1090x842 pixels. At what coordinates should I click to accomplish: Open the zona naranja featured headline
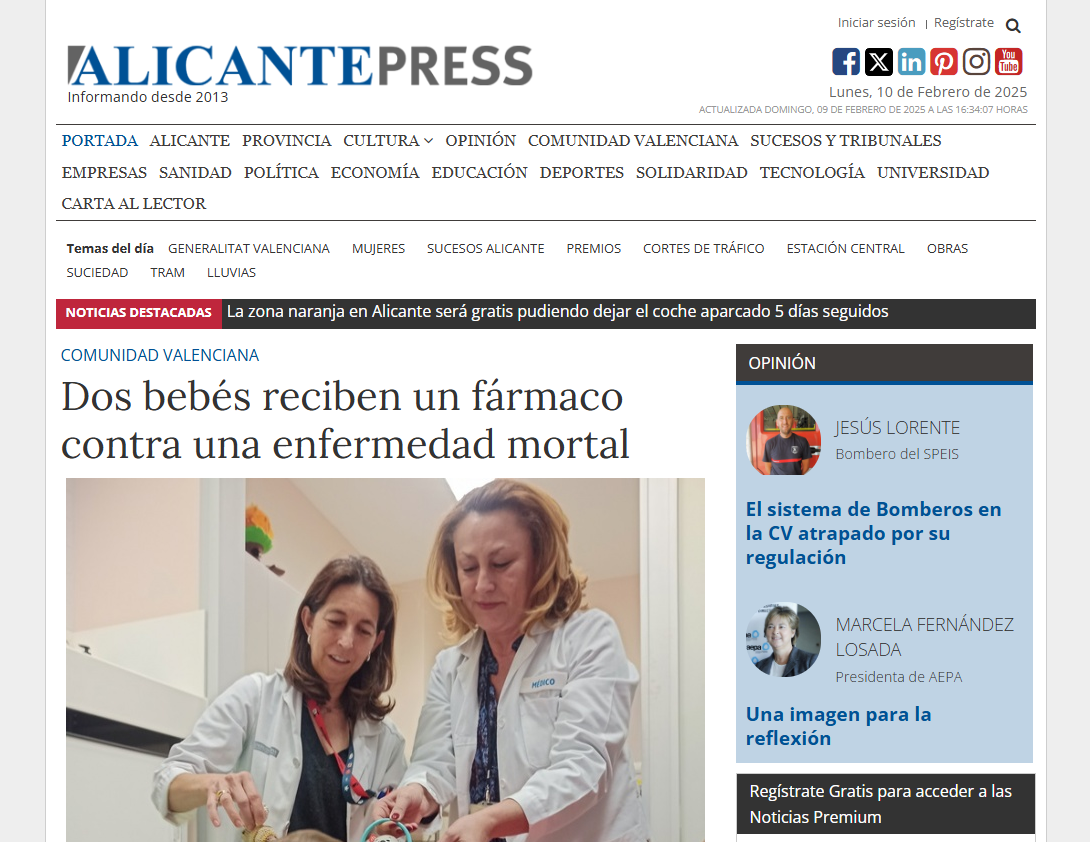point(558,311)
